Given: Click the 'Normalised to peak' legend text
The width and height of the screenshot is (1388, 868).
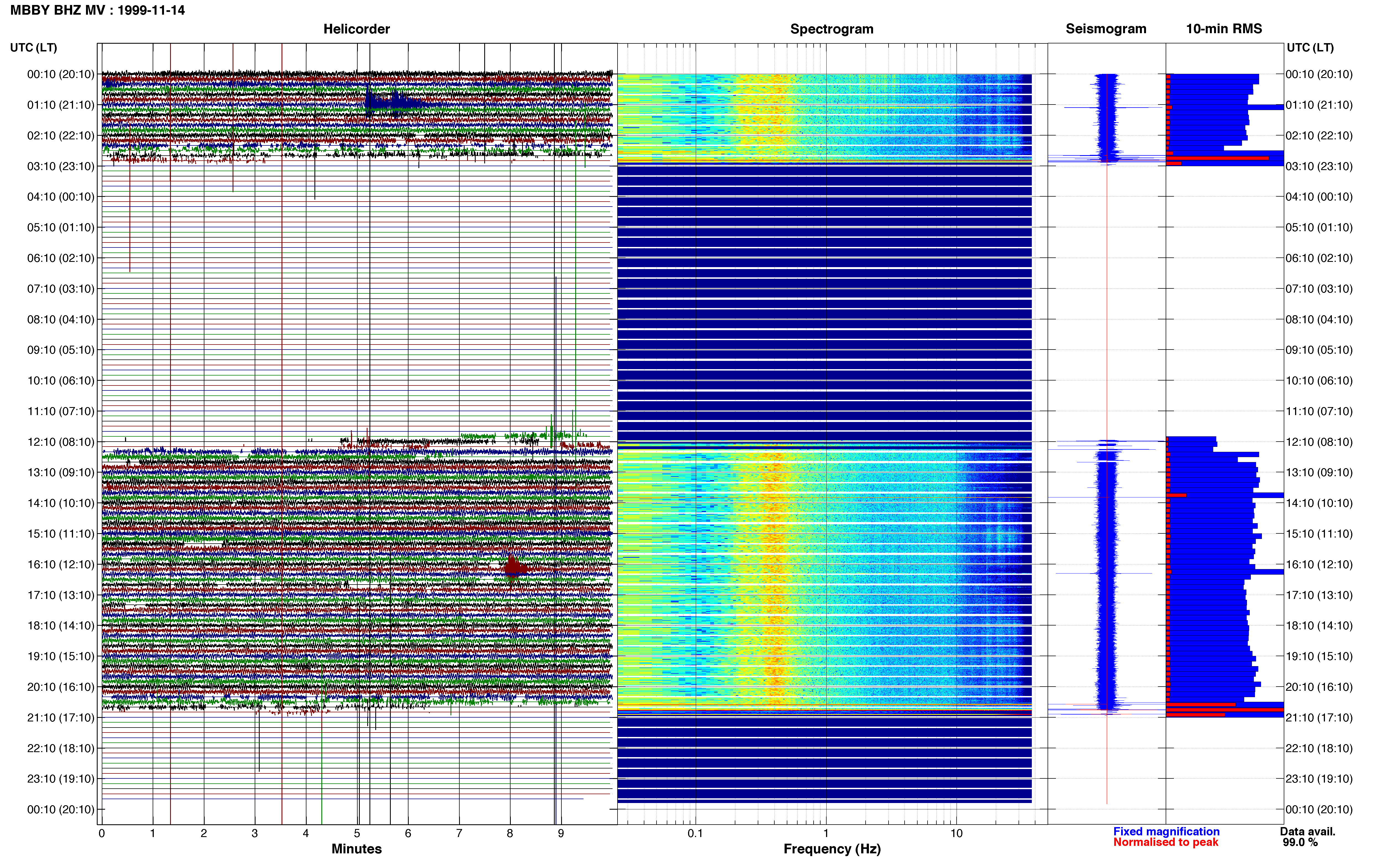Looking at the screenshot, I should tap(1165, 842).
